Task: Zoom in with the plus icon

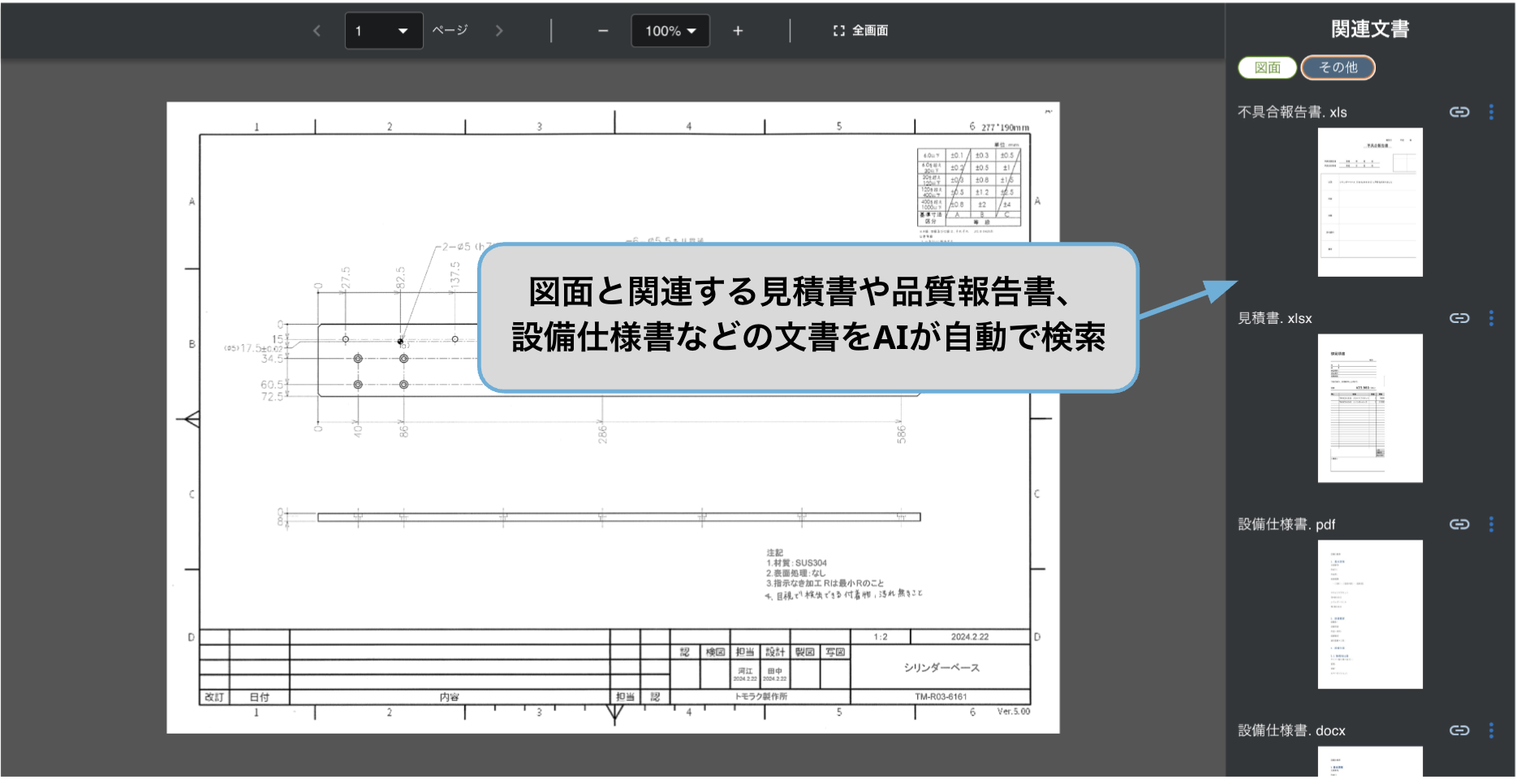Action: coord(738,31)
